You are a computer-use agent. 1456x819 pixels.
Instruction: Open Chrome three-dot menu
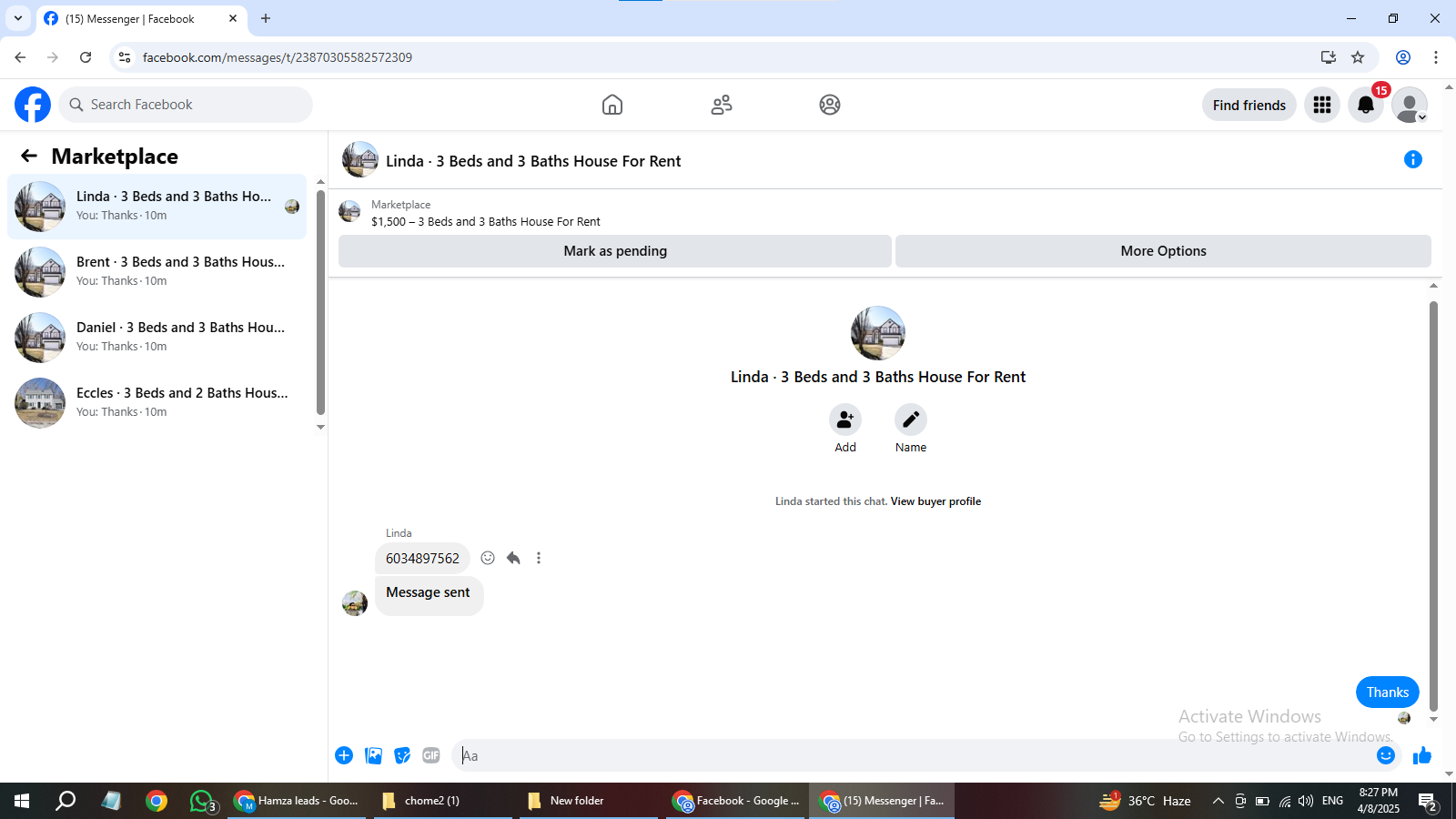click(1436, 57)
